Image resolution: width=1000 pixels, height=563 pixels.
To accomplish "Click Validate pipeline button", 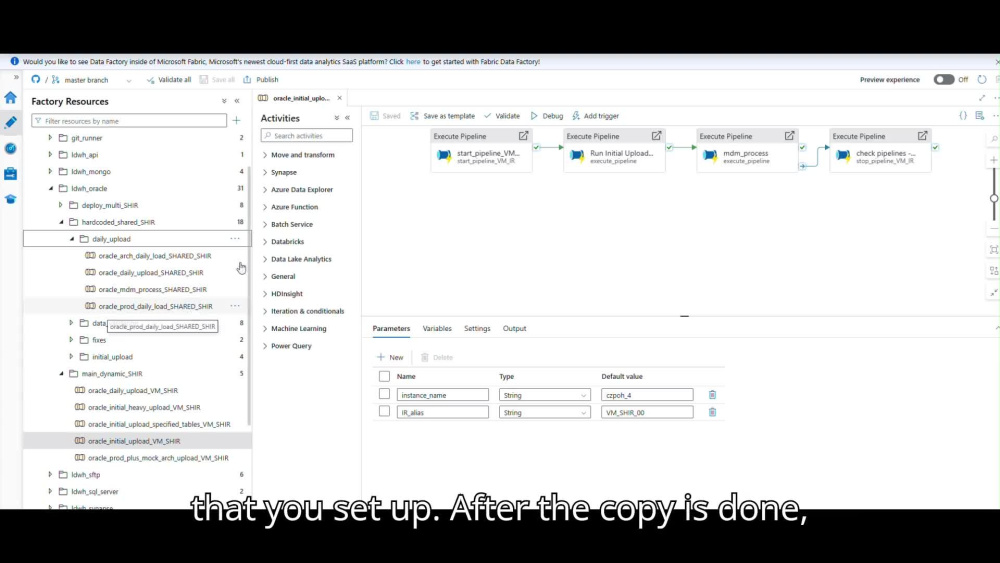I will pyautogui.click(x=501, y=116).
